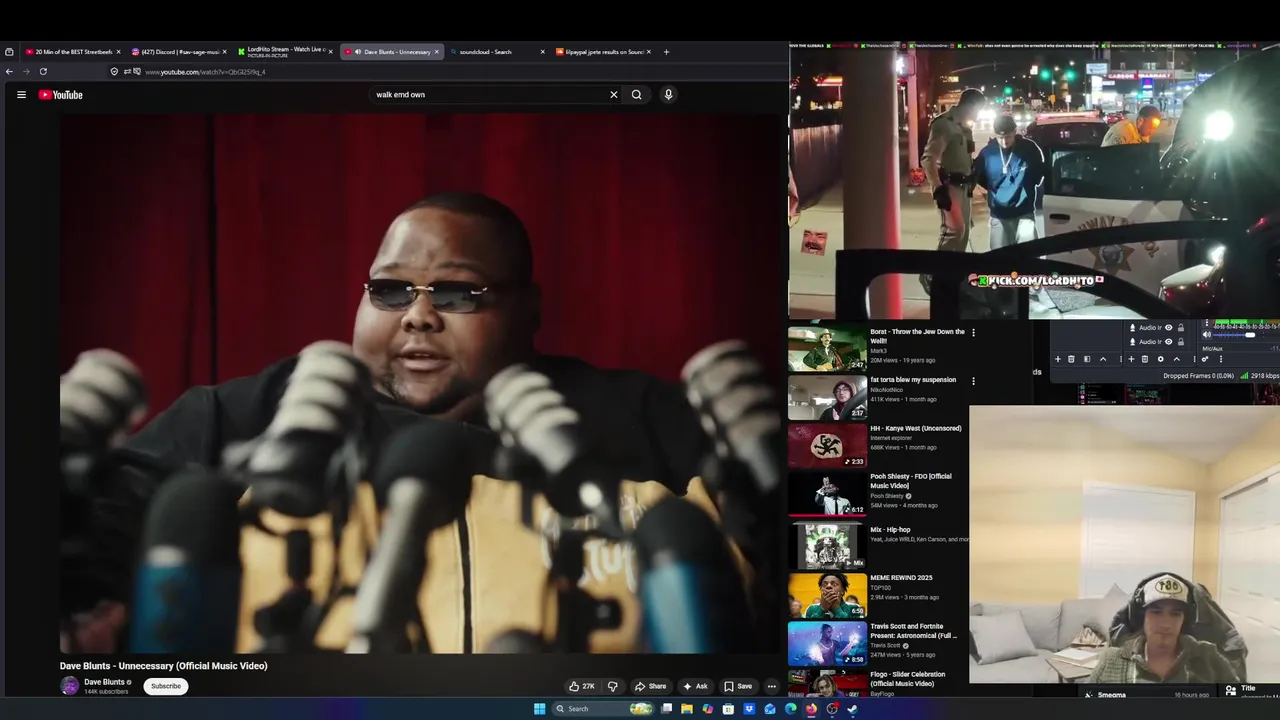
Task: Open the tab list button at far left
Action: point(9,52)
